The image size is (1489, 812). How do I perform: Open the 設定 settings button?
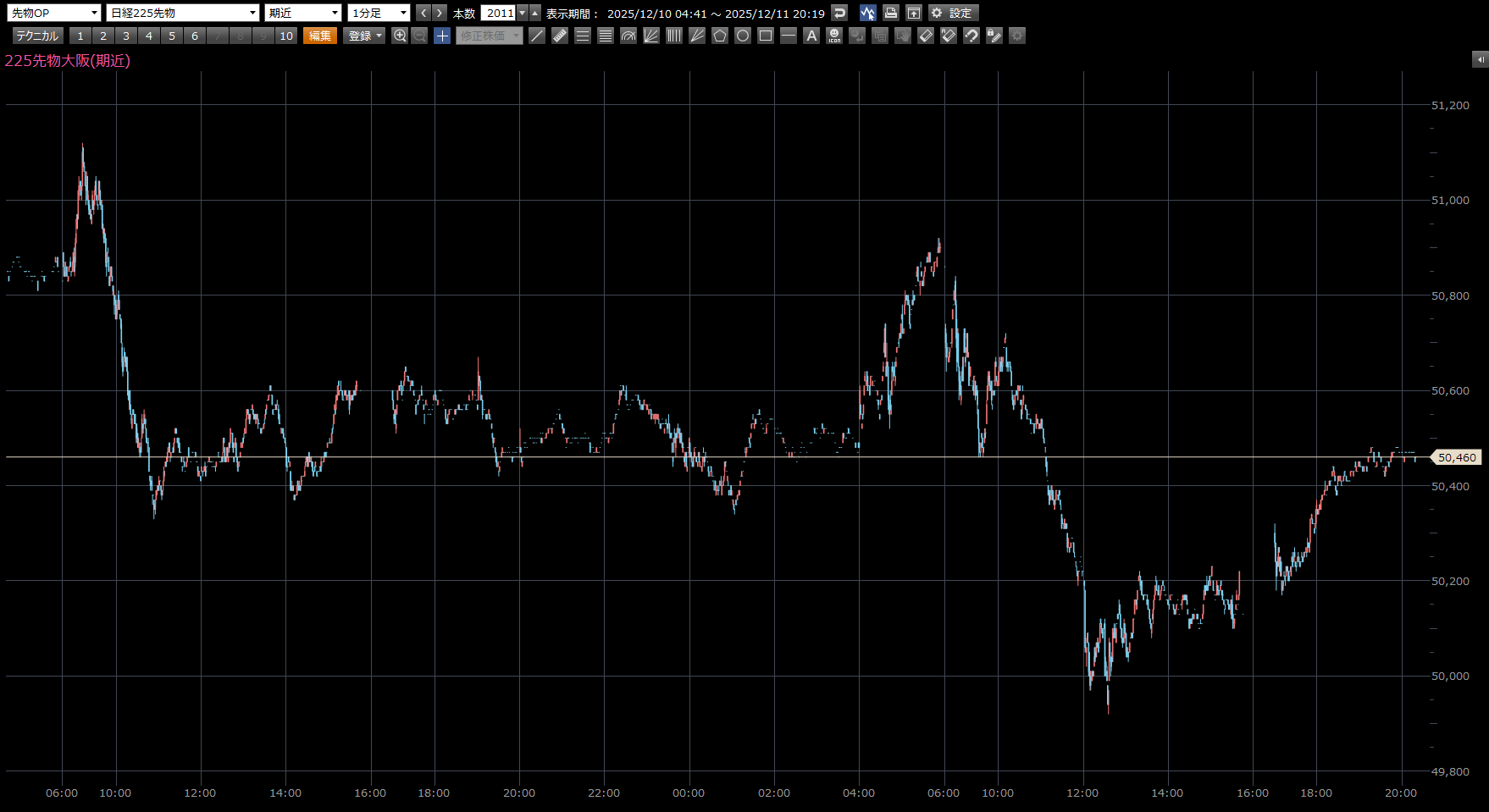pyautogui.click(x=953, y=13)
